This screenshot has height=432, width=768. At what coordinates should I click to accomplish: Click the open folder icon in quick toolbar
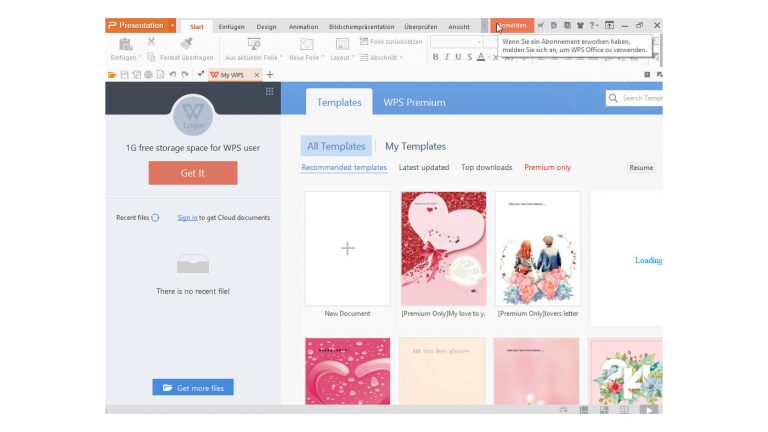pos(112,75)
